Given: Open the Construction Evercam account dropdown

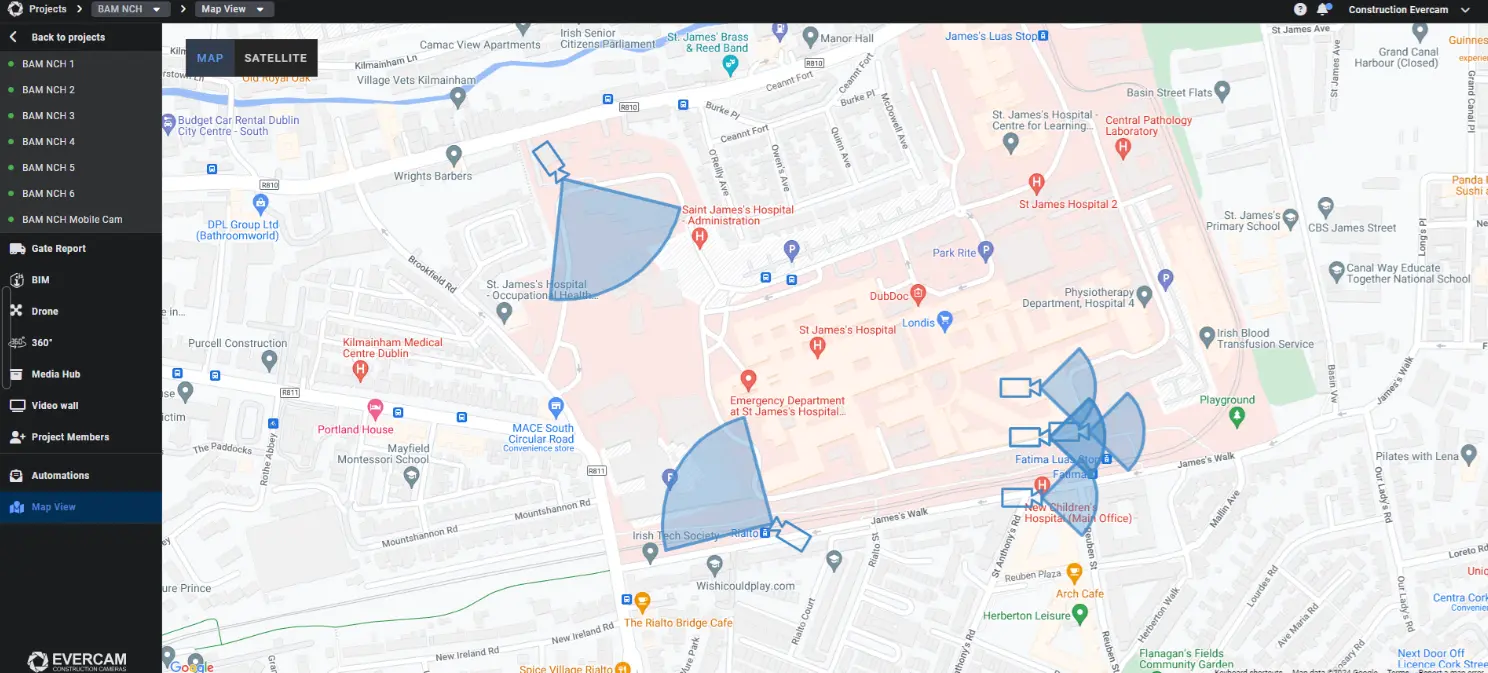Looking at the screenshot, I should [x=1409, y=10].
